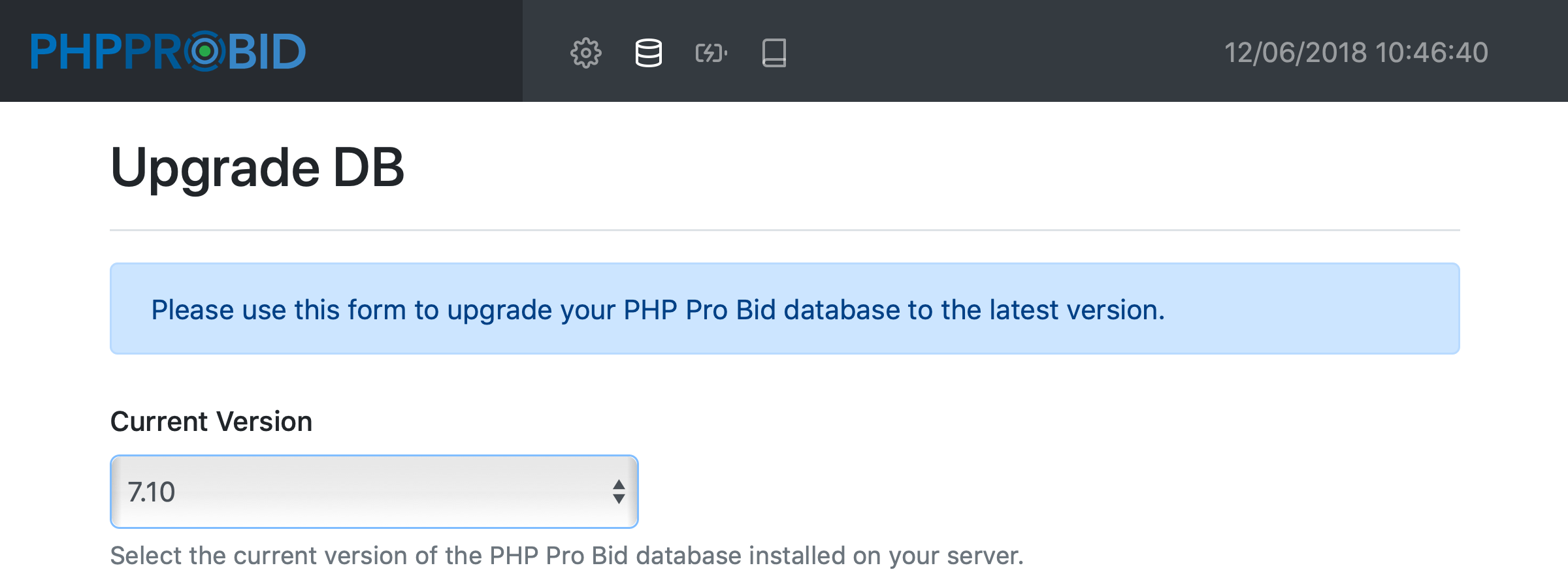Click the Upgrade DB page heading
The image size is (1568, 572).
(257, 168)
